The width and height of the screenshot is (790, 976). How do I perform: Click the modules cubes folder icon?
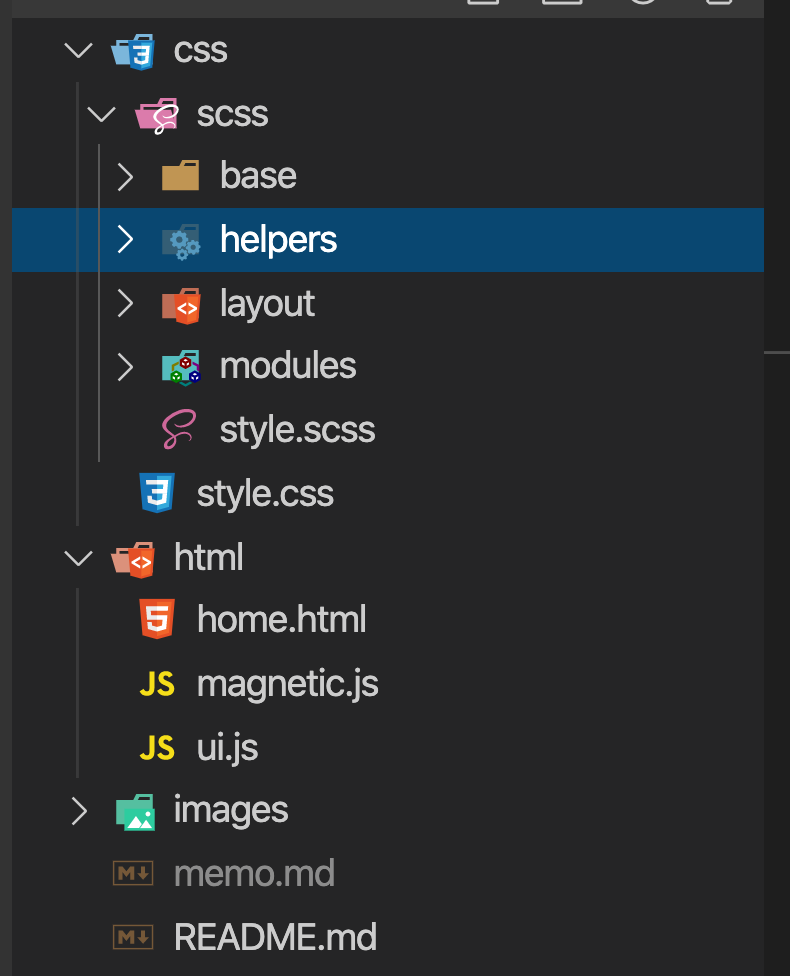181,368
